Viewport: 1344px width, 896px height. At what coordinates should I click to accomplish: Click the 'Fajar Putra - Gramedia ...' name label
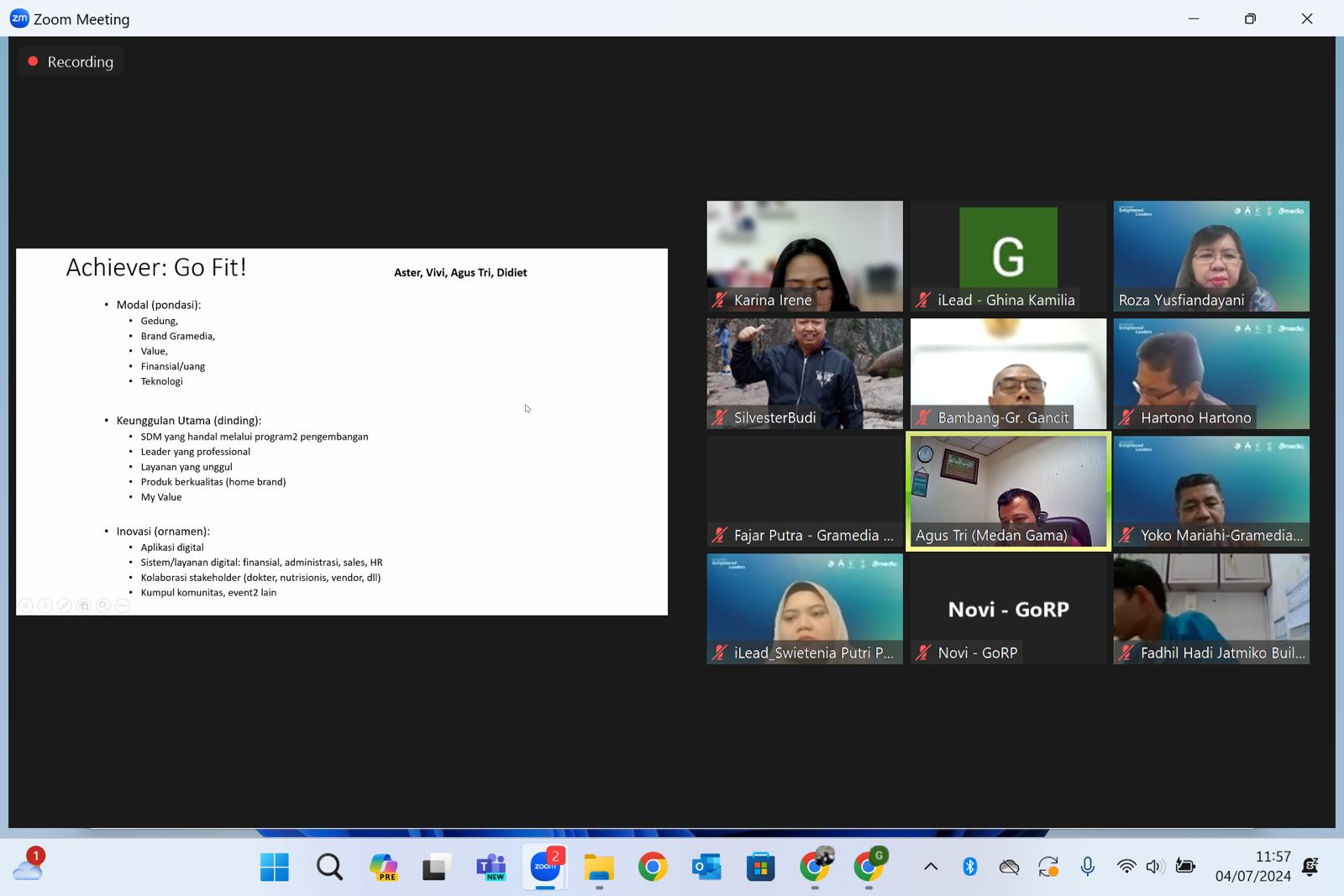tap(814, 535)
